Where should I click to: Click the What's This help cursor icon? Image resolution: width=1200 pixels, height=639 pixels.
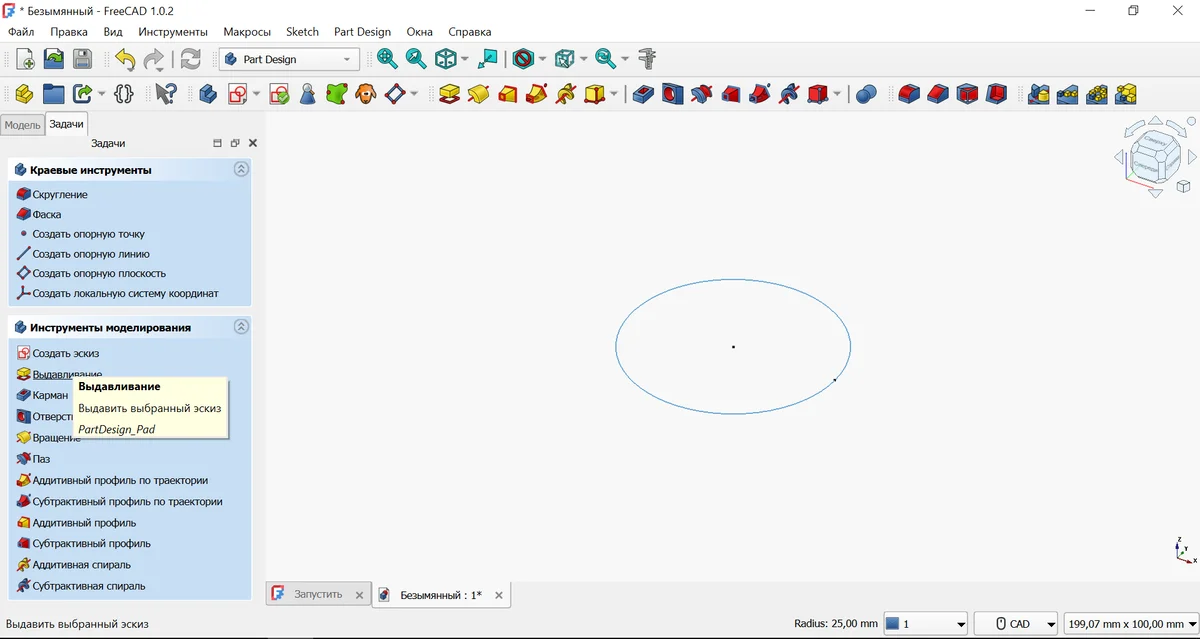click(165, 94)
